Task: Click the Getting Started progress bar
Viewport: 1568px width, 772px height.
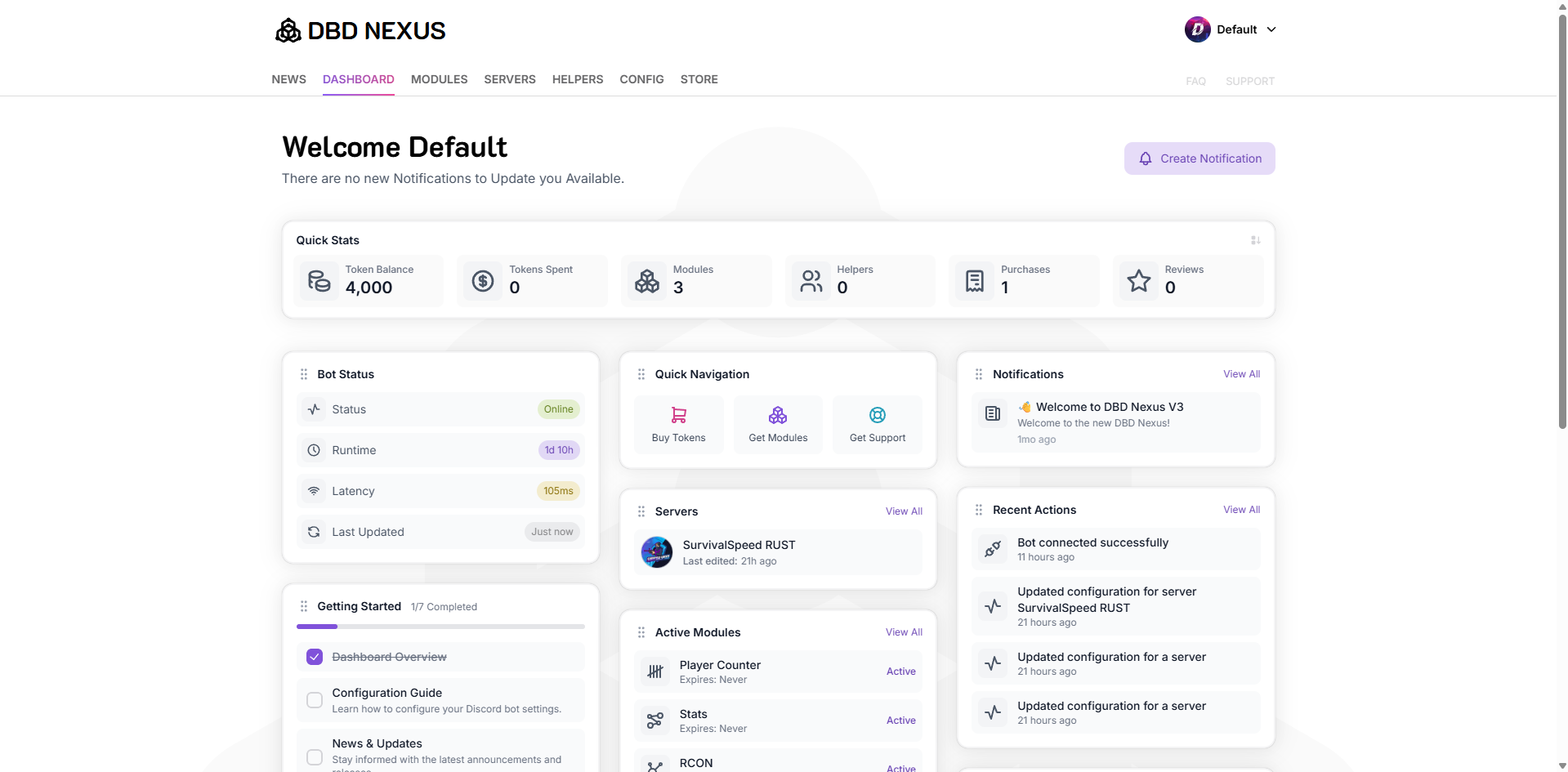Action: (x=440, y=626)
